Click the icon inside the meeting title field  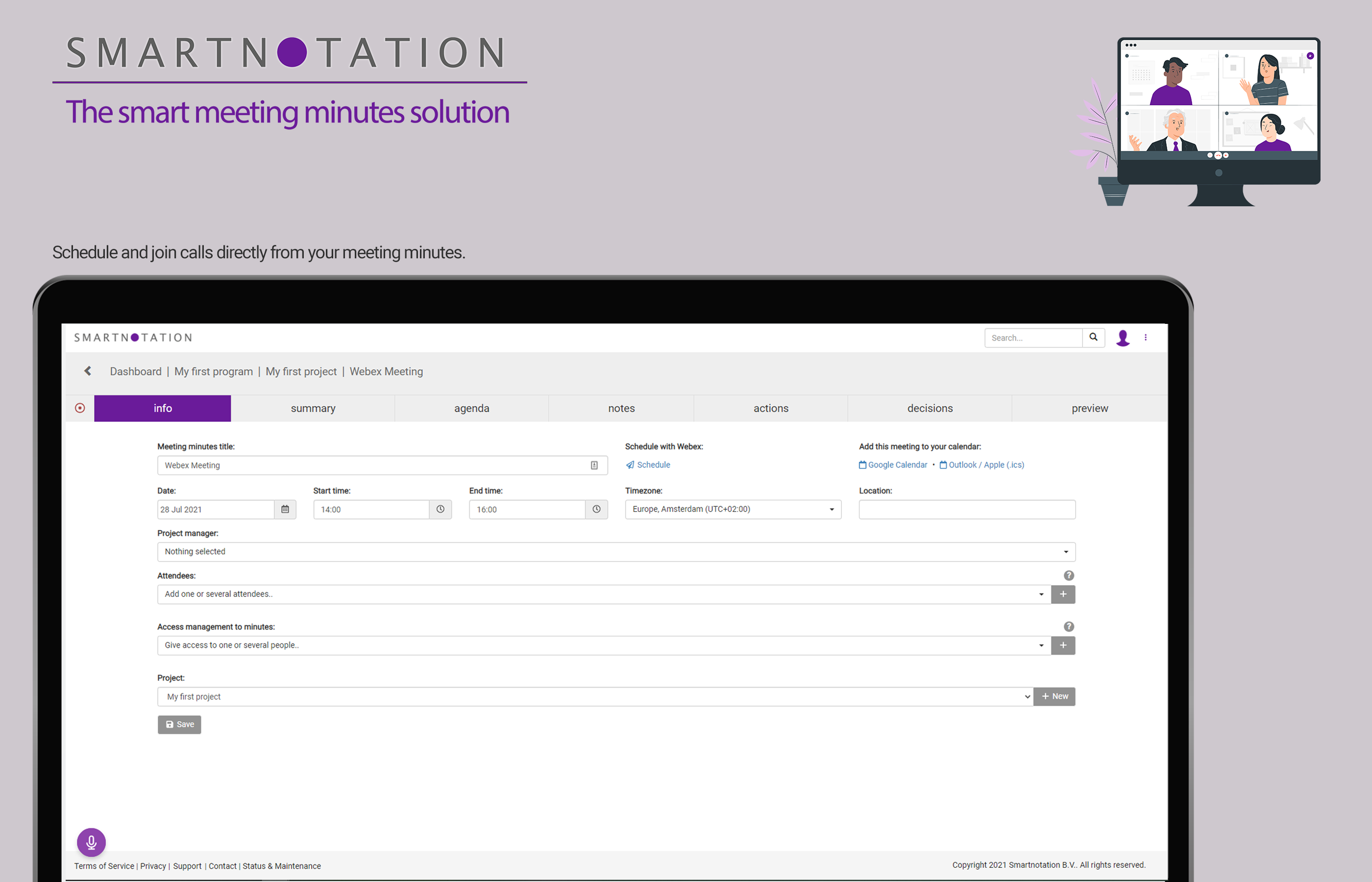594,465
